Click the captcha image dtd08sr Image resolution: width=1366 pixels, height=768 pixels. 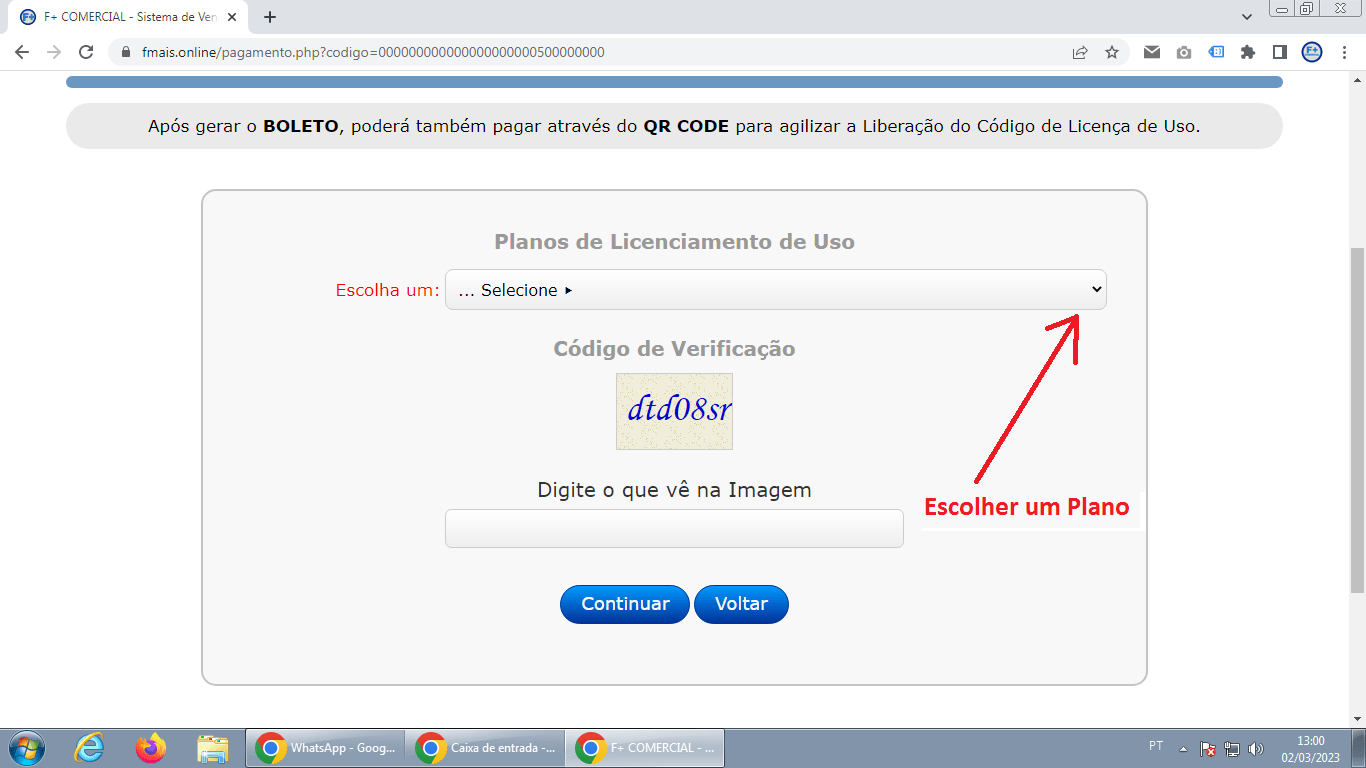coord(674,411)
